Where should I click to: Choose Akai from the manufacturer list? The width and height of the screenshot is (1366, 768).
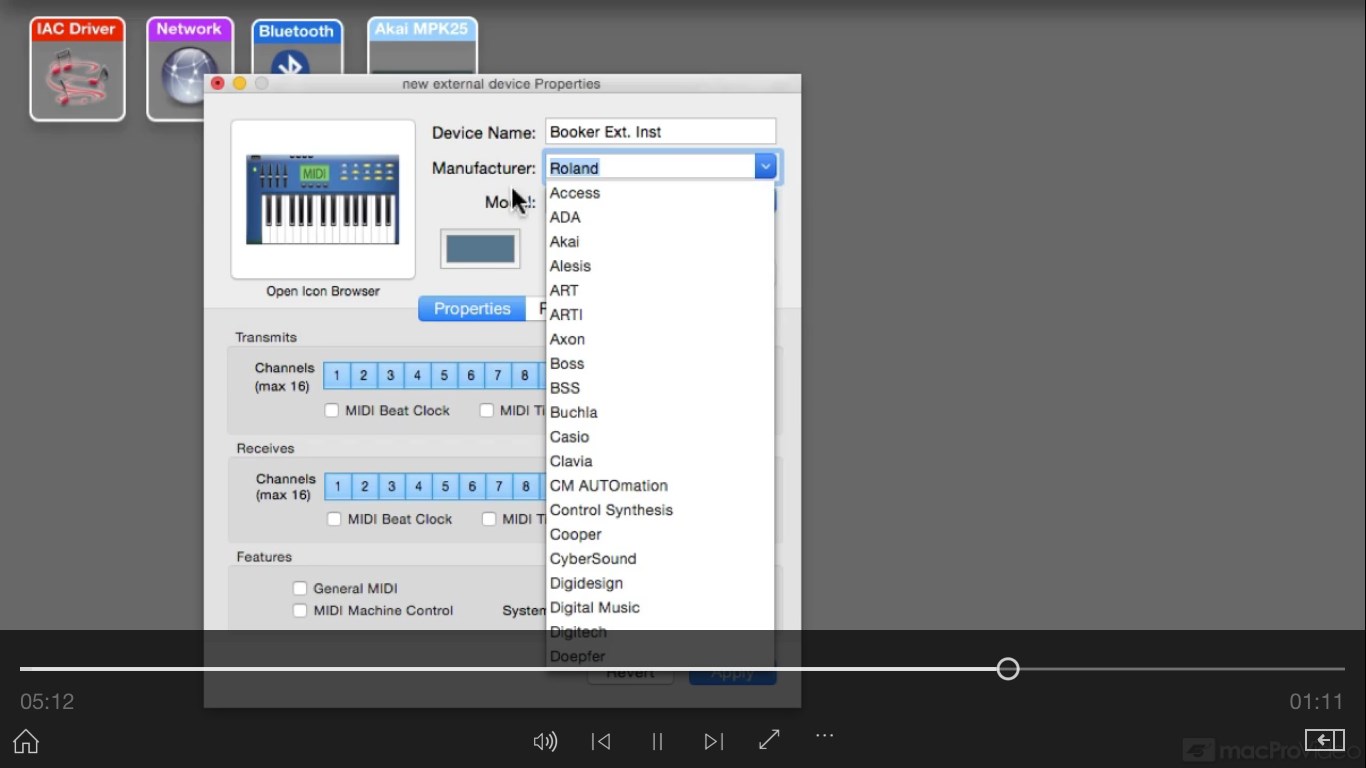[660, 241]
